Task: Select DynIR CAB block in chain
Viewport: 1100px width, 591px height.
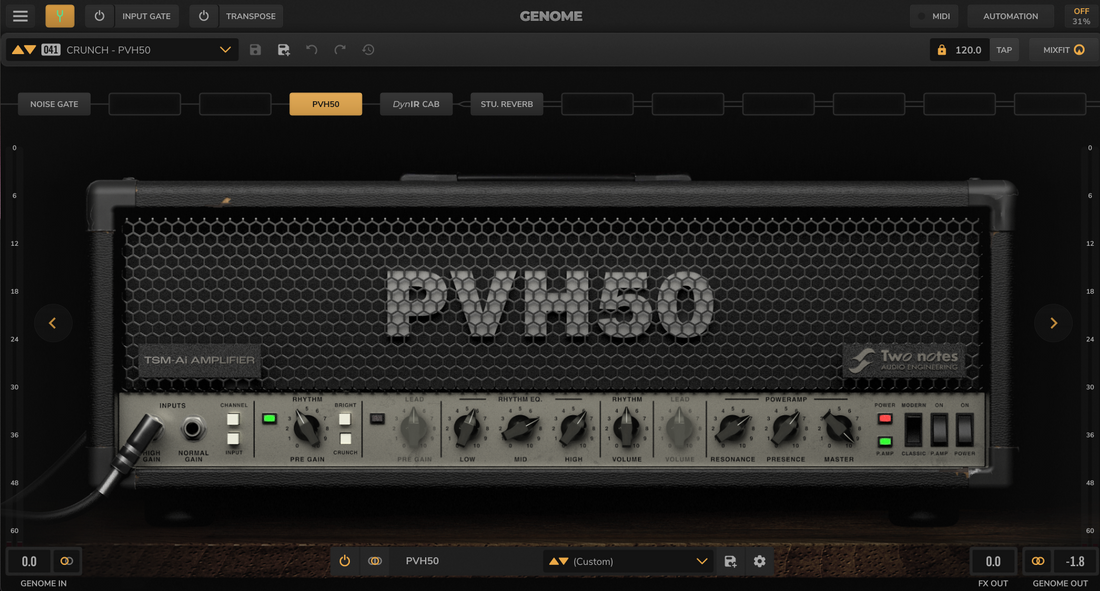Action: point(416,104)
